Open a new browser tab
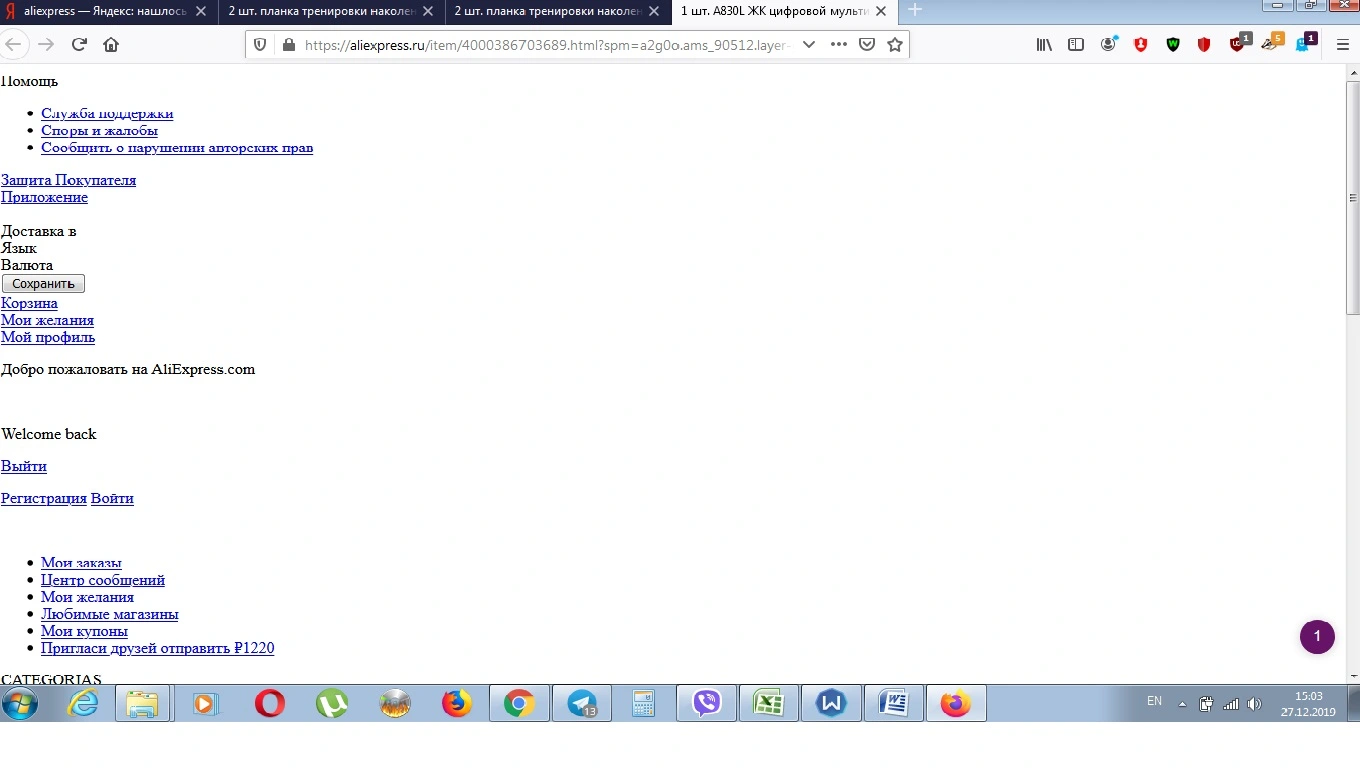This screenshot has width=1360, height=768. (914, 11)
